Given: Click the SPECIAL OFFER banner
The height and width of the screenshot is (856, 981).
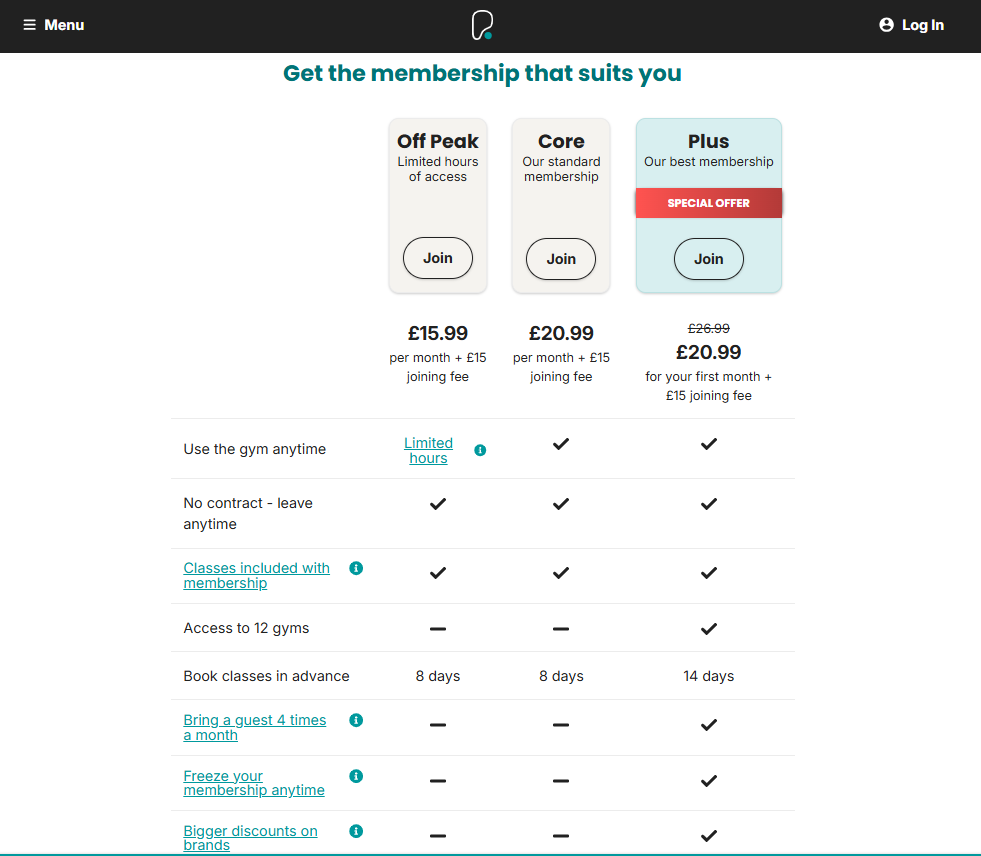Looking at the screenshot, I should [x=708, y=202].
